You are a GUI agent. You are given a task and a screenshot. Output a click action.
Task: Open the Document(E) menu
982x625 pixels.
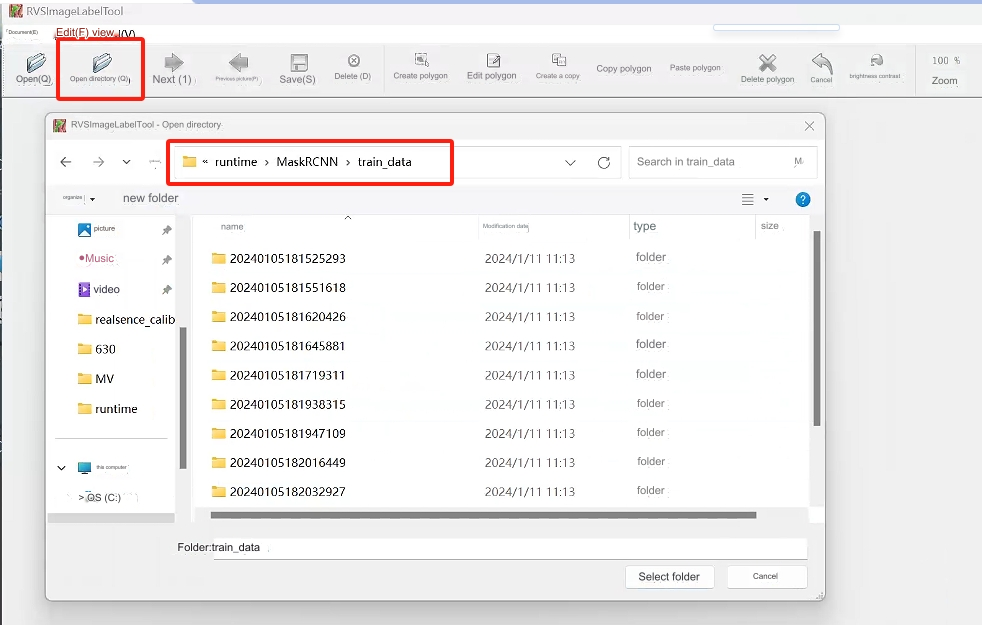tap(22, 32)
